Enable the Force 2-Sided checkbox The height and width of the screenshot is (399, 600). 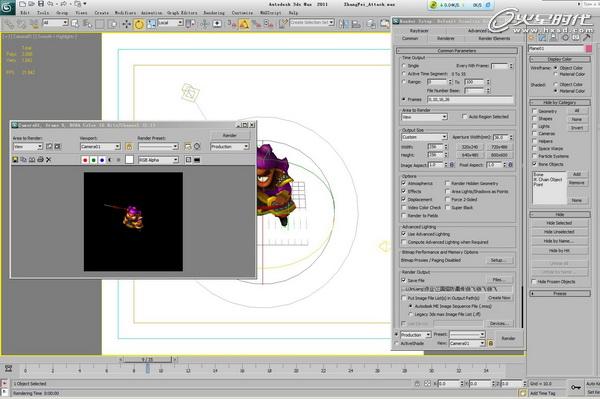[447, 199]
